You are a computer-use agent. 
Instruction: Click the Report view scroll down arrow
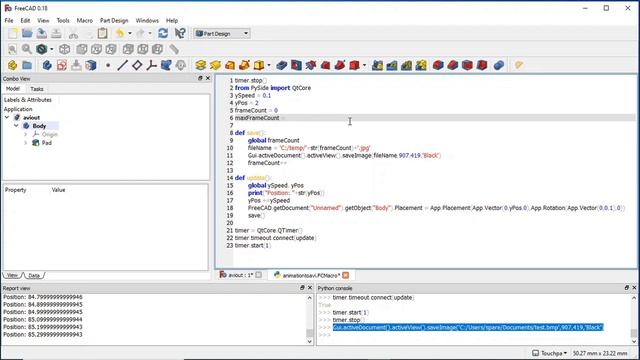310,341
